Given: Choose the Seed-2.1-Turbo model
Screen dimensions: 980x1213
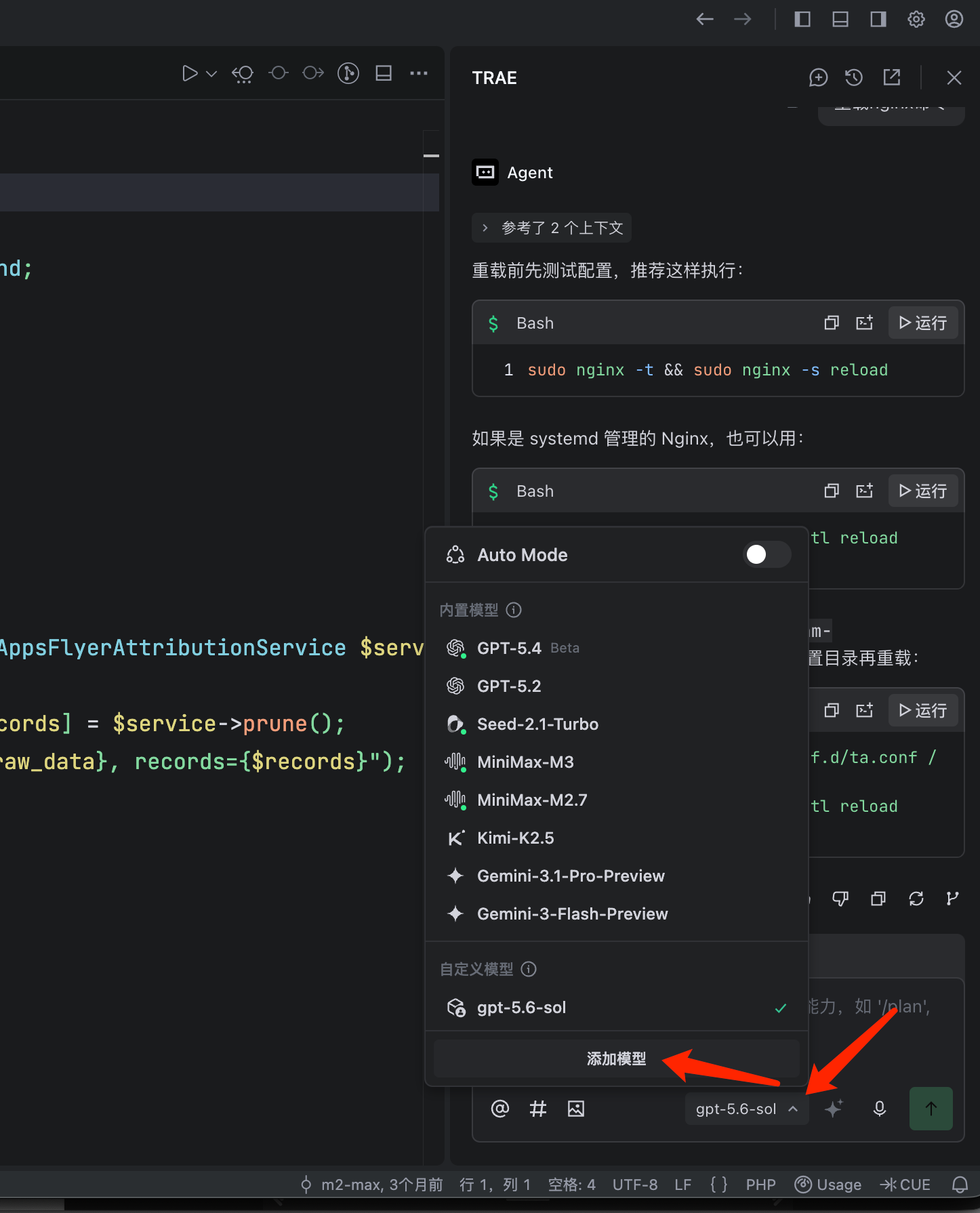Looking at the screenshot, I should pos(617,724).
